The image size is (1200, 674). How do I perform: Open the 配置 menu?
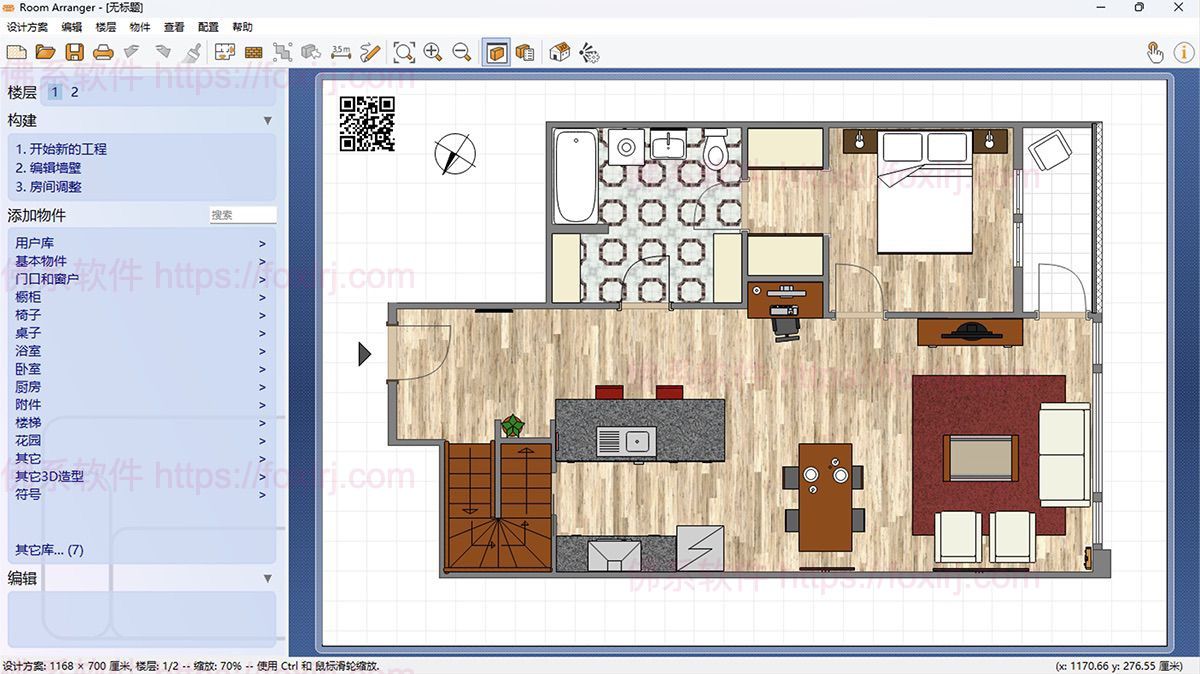(208, 27)
